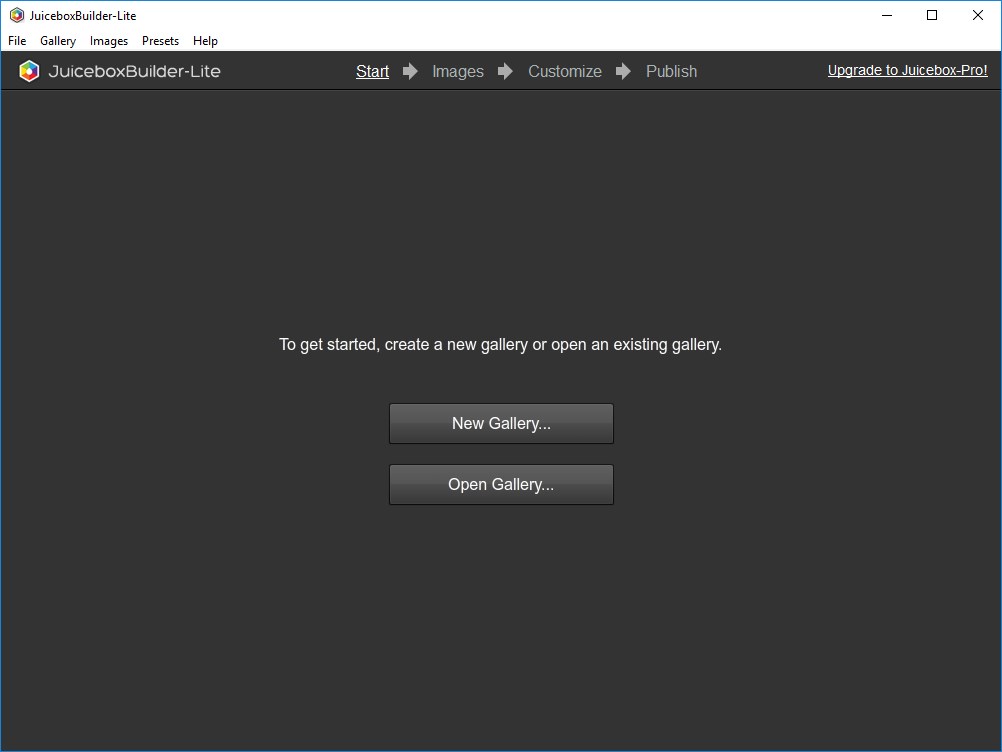The width and height of the screenshot is (1002, 752).
Task: Click the arrow icon between Customize and Publish
Action: pos(622,71)
